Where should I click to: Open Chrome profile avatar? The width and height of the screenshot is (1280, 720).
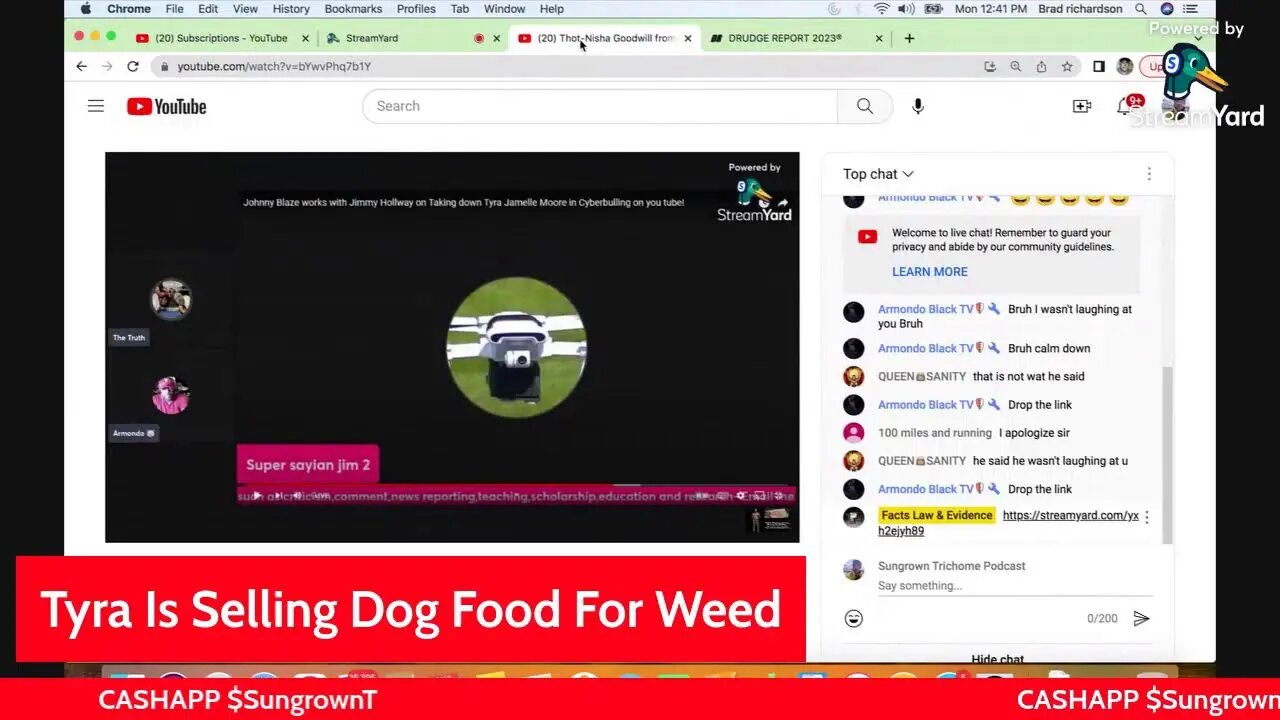click(x=1125, y=66)
